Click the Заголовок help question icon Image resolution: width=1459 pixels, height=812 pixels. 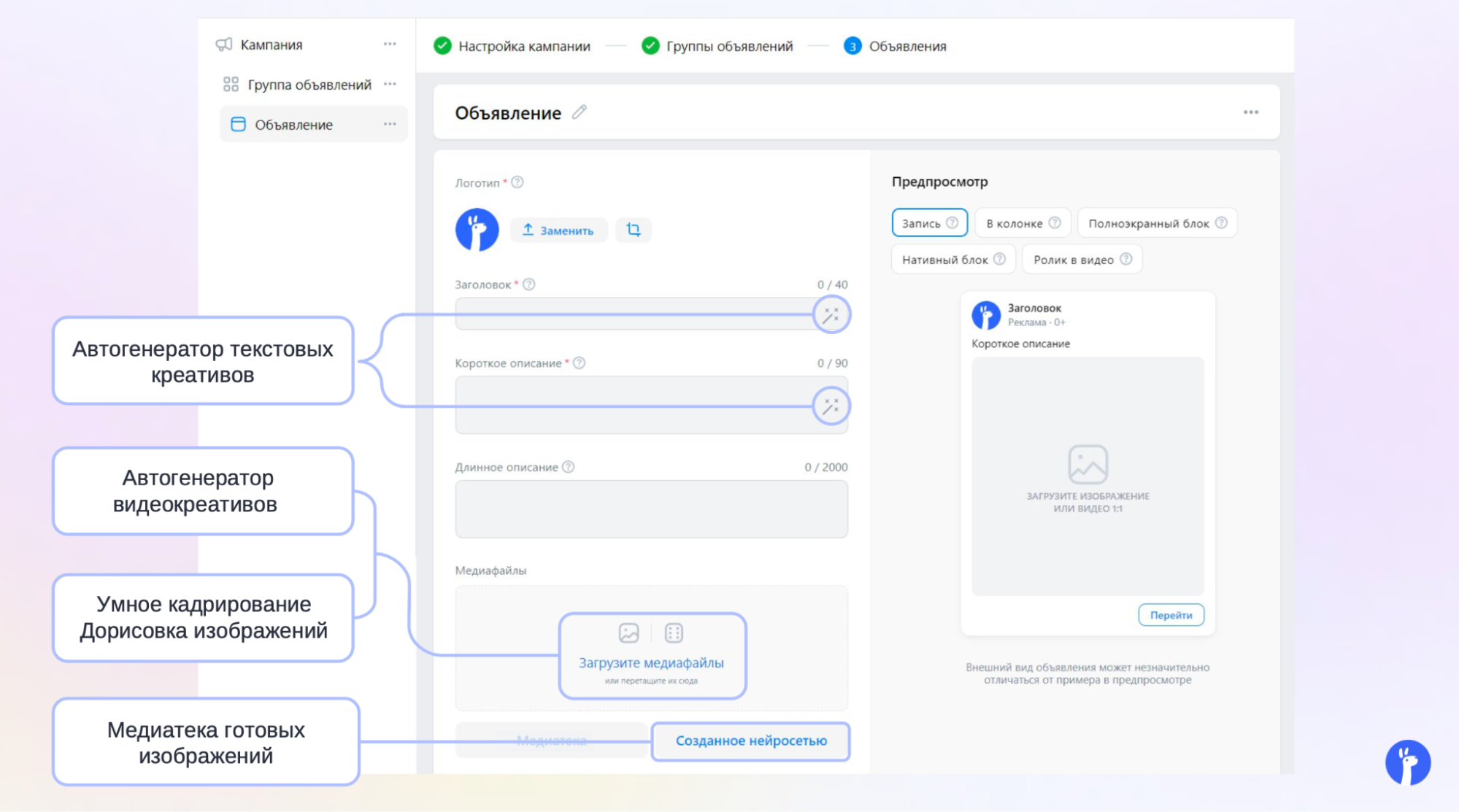[x=529, y=285]
